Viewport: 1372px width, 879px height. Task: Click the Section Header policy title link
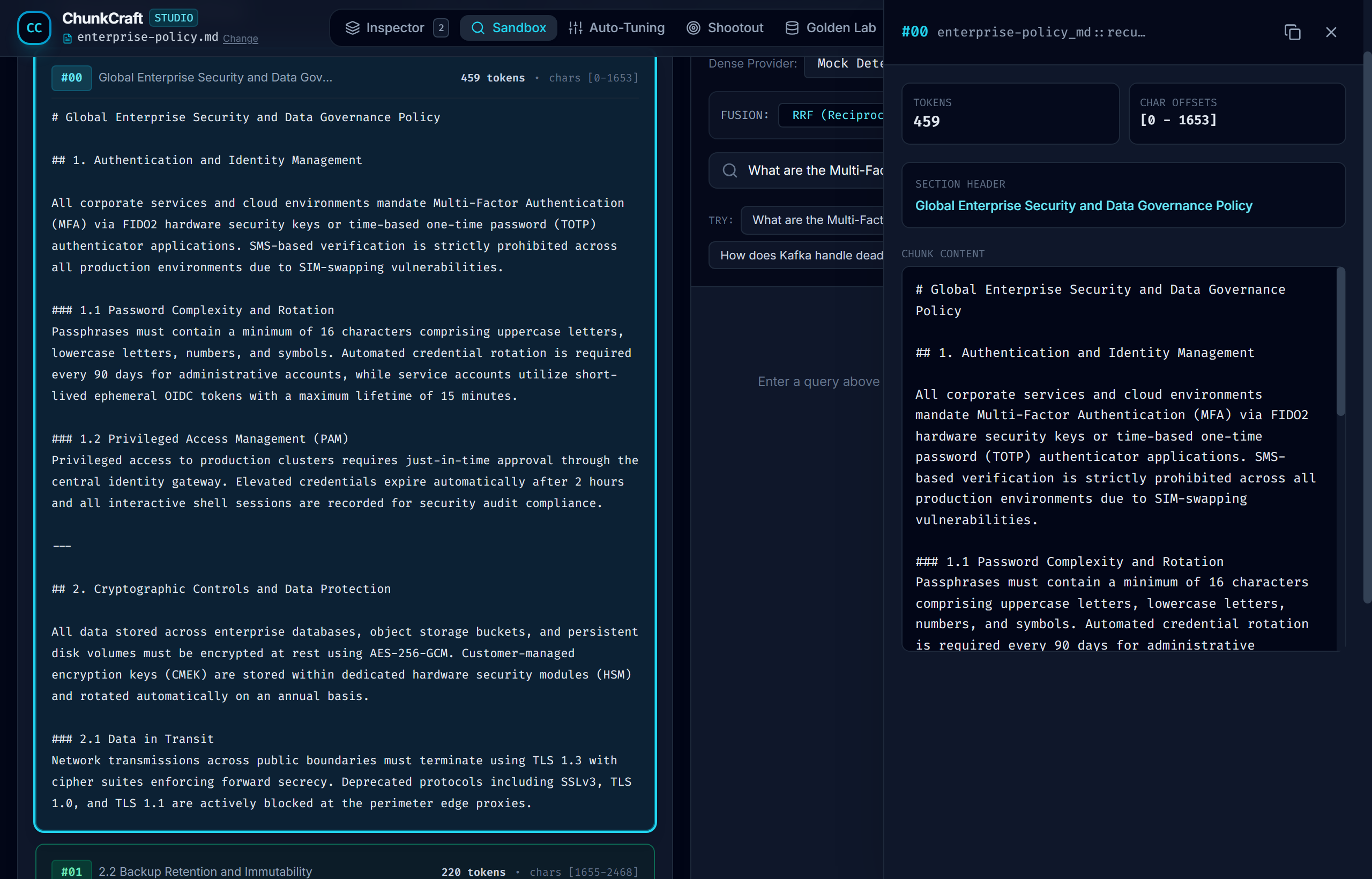click(x=1083, y=205)
